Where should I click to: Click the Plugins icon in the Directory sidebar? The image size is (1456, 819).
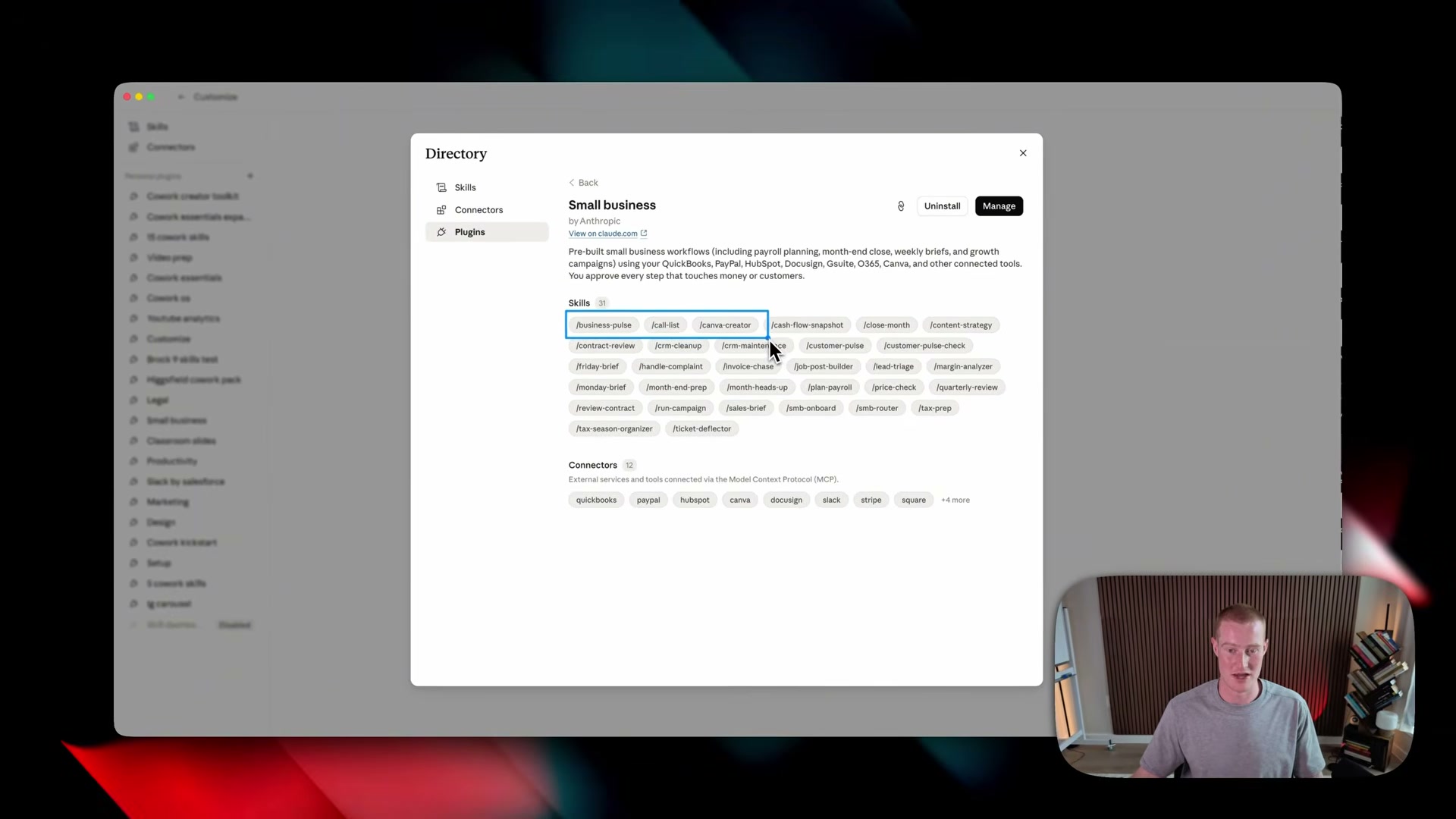(441, 232)
